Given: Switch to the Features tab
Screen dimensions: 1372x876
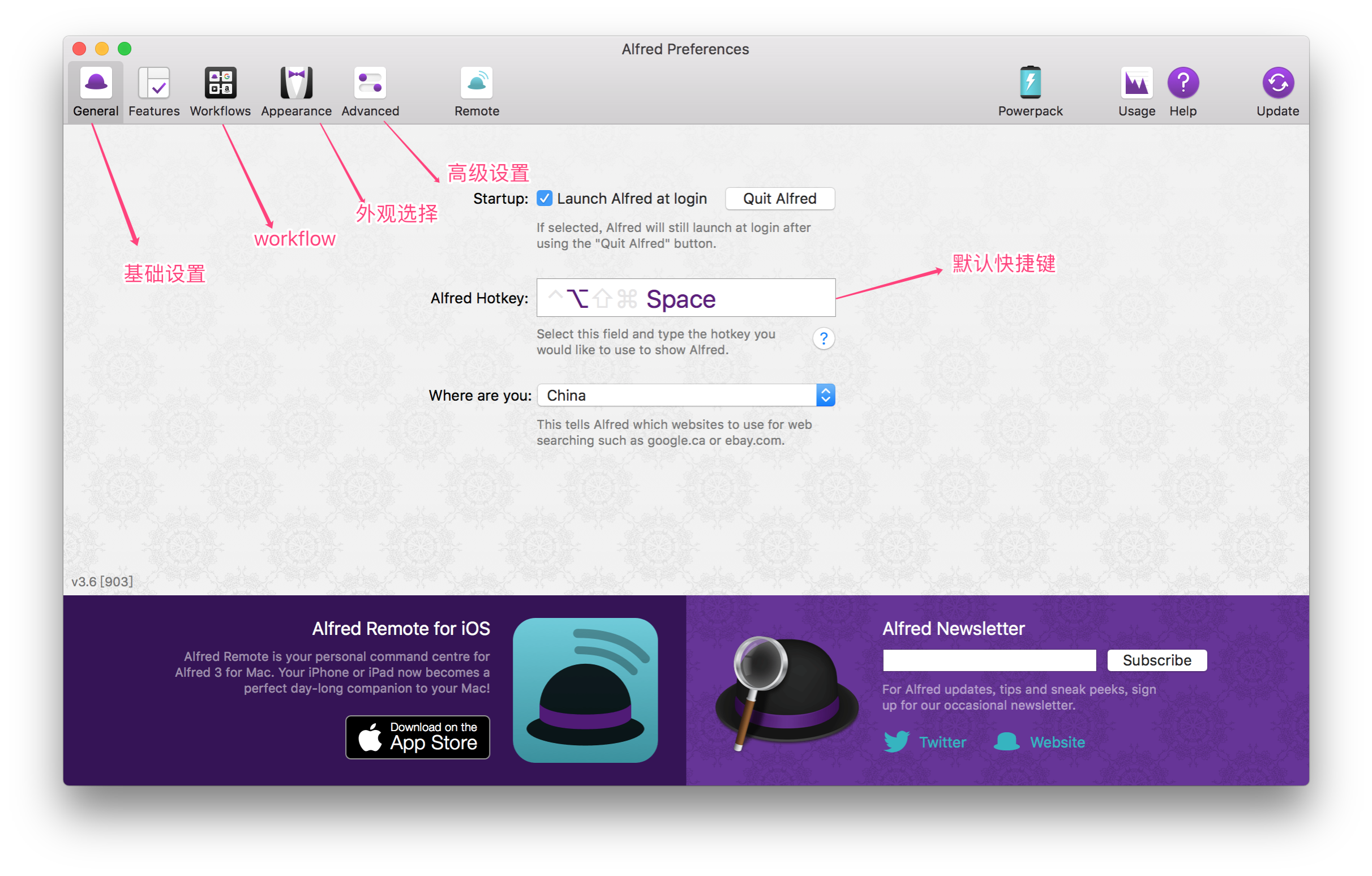Looking at the screenshot, I should coord(154,92).
